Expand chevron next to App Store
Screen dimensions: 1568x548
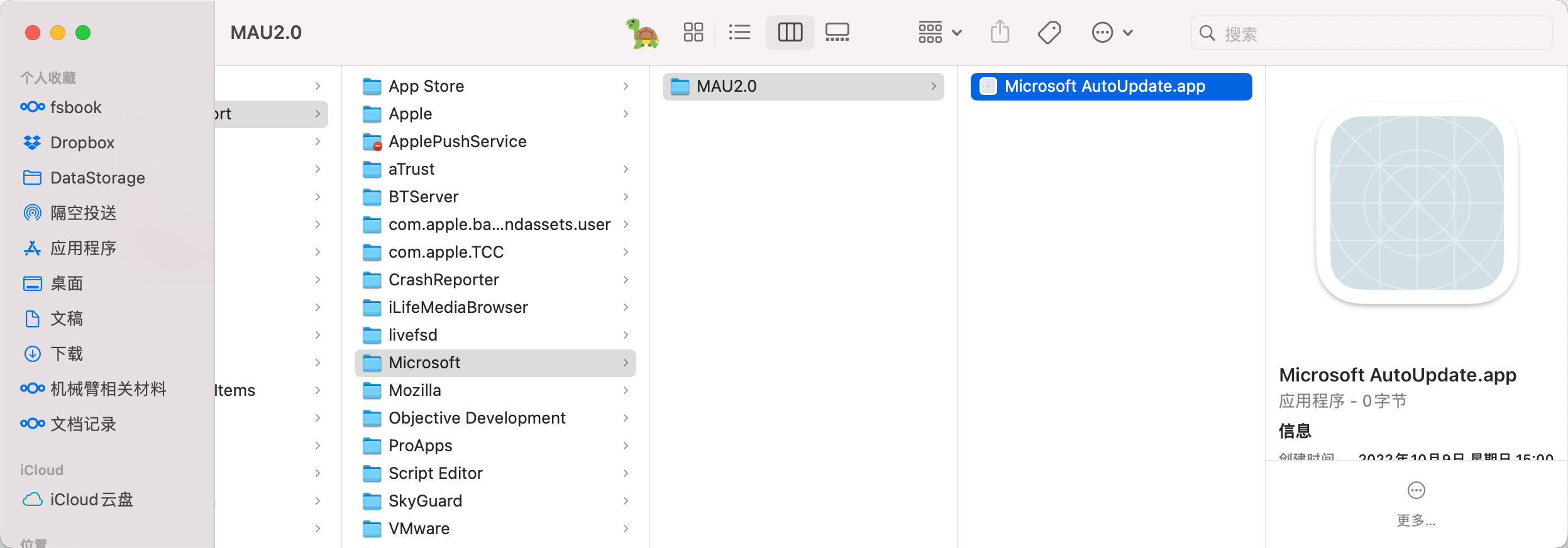[626, 86]
